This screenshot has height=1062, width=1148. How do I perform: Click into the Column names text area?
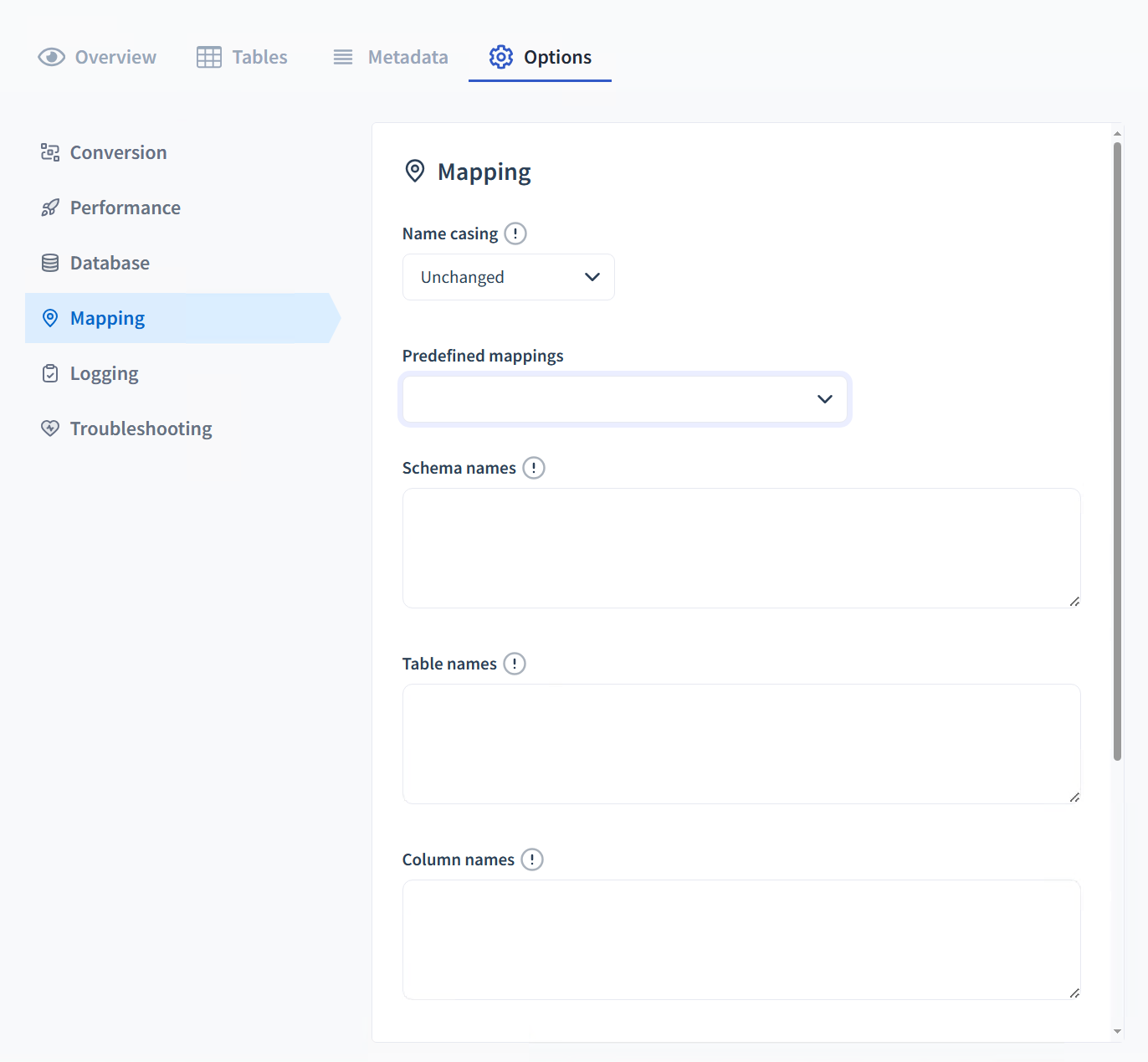(741, 940)
